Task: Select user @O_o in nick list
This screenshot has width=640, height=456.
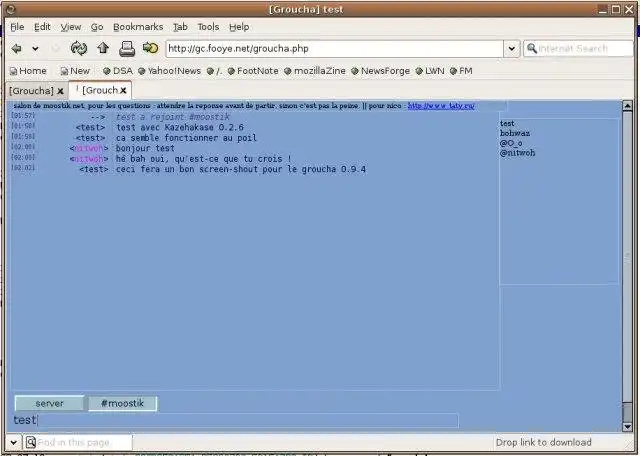Action: click(x=511, y=143)
